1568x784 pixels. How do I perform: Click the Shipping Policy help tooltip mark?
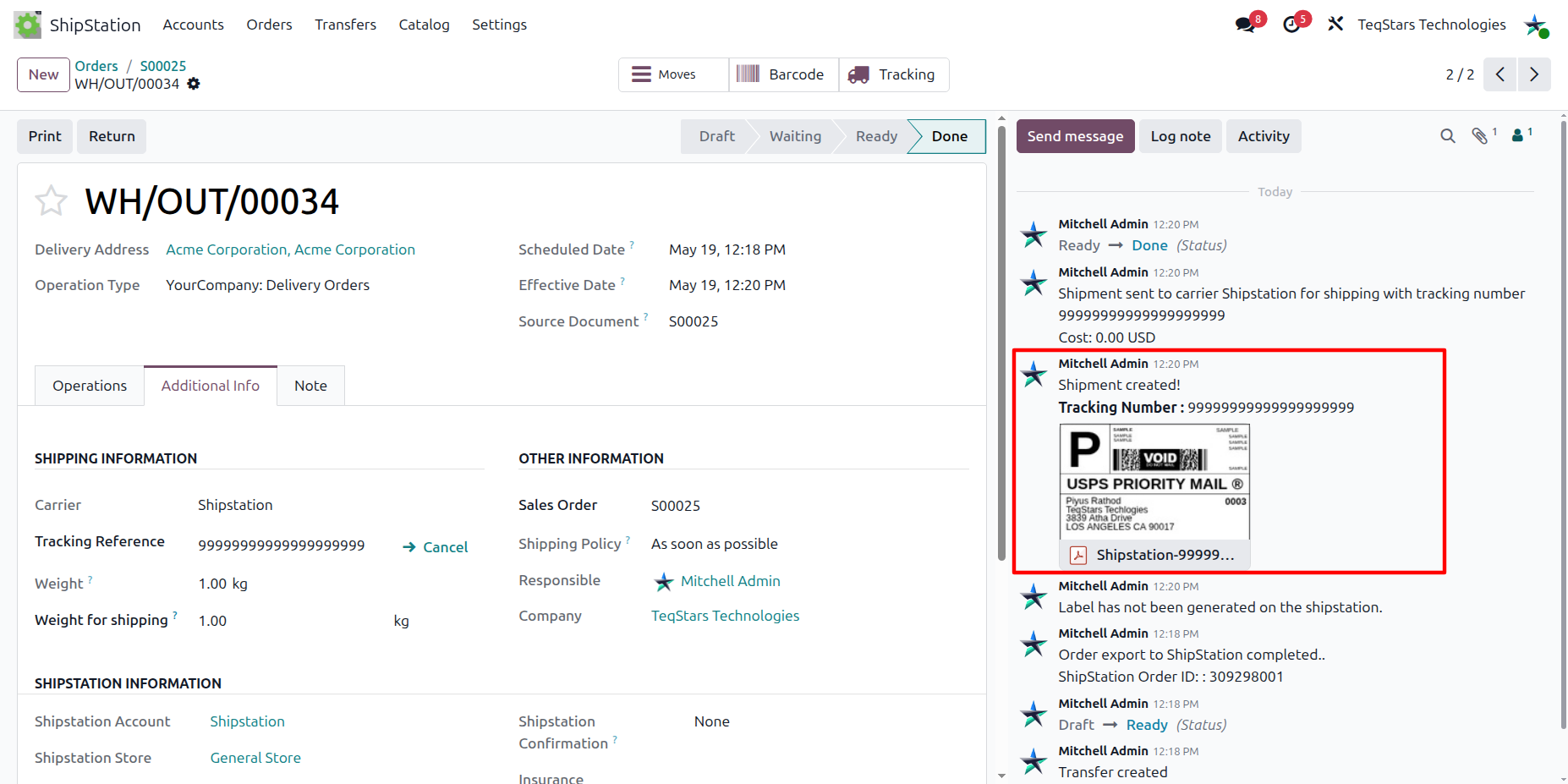(628, 540)
